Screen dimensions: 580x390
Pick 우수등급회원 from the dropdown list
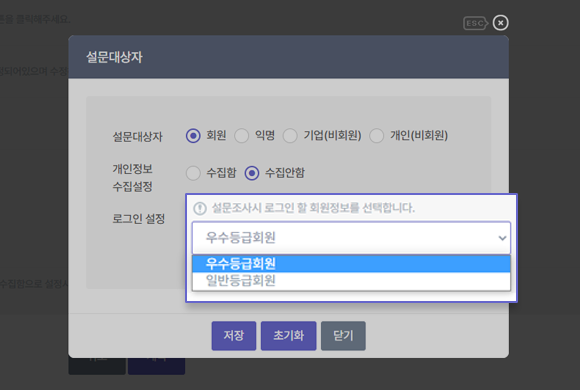coord(351,263)
